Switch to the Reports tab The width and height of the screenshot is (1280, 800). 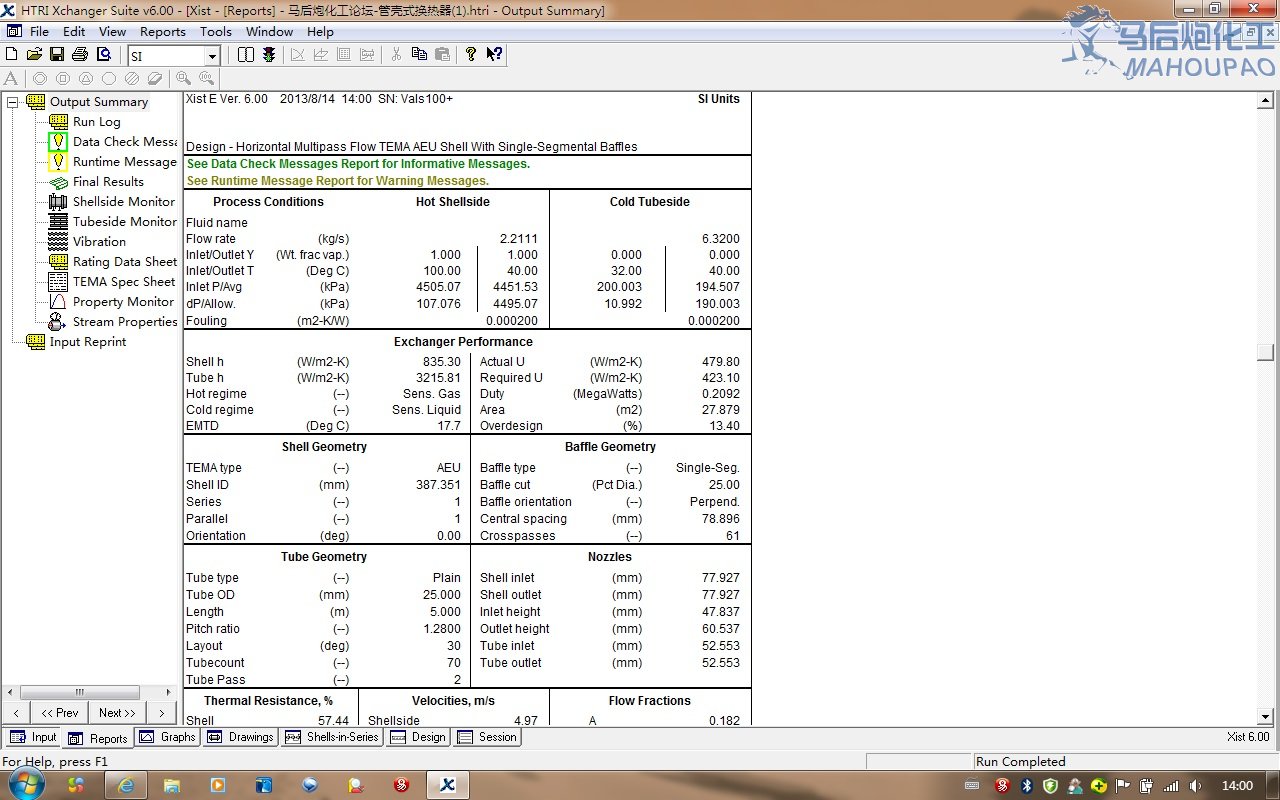coord(98,738)
